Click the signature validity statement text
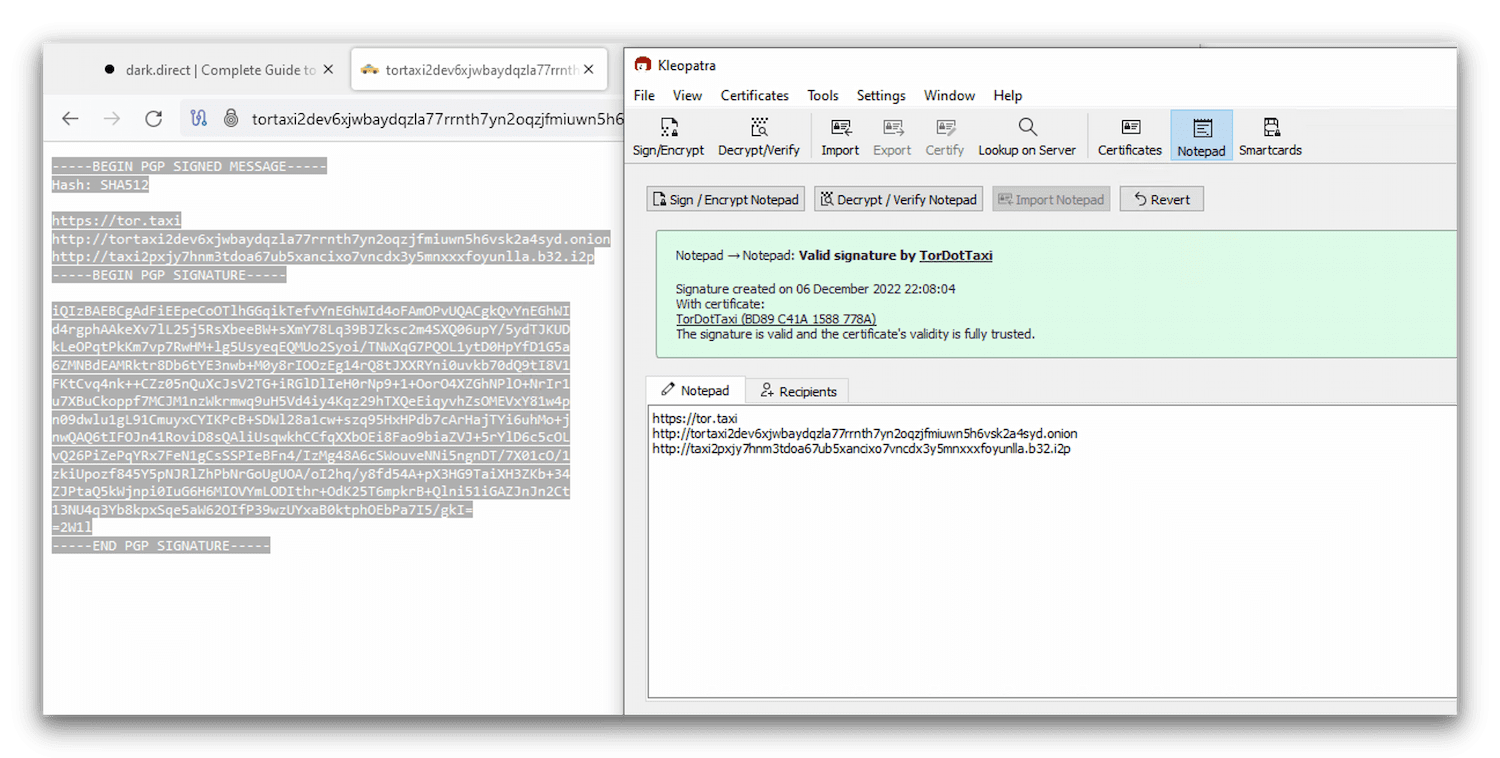Image resolution: width=1500 pixels, height=758 pixels. [855, 334]
